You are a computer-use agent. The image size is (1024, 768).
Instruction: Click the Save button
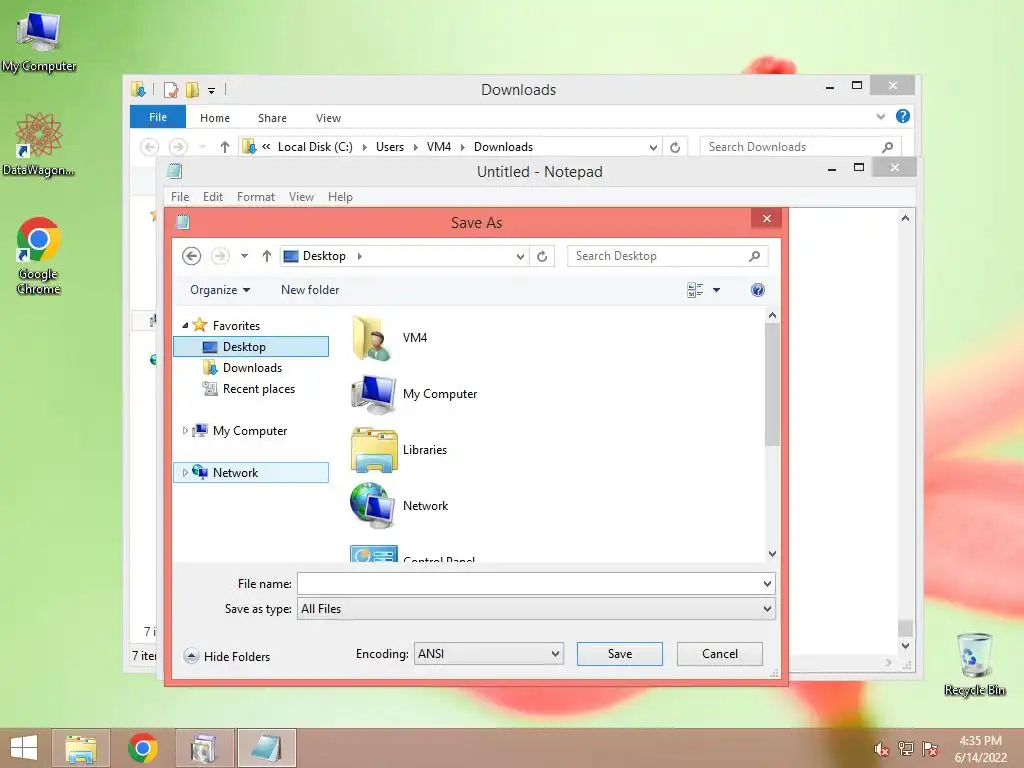pyautogui.click(x=619, y=654)
